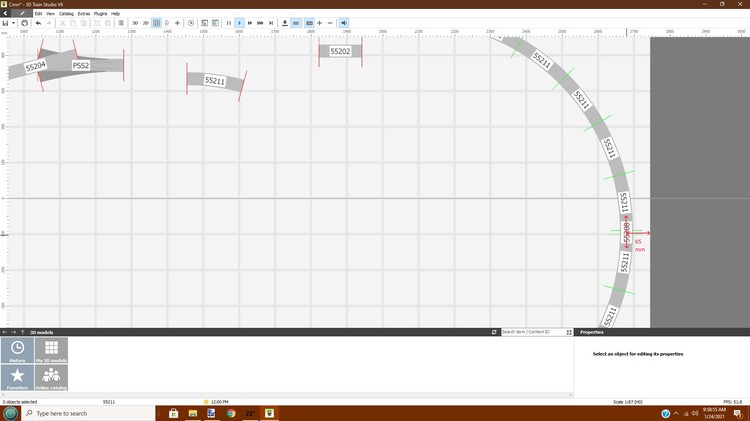
Task: Open the Favorites tile
Action: tap(17, 377)
